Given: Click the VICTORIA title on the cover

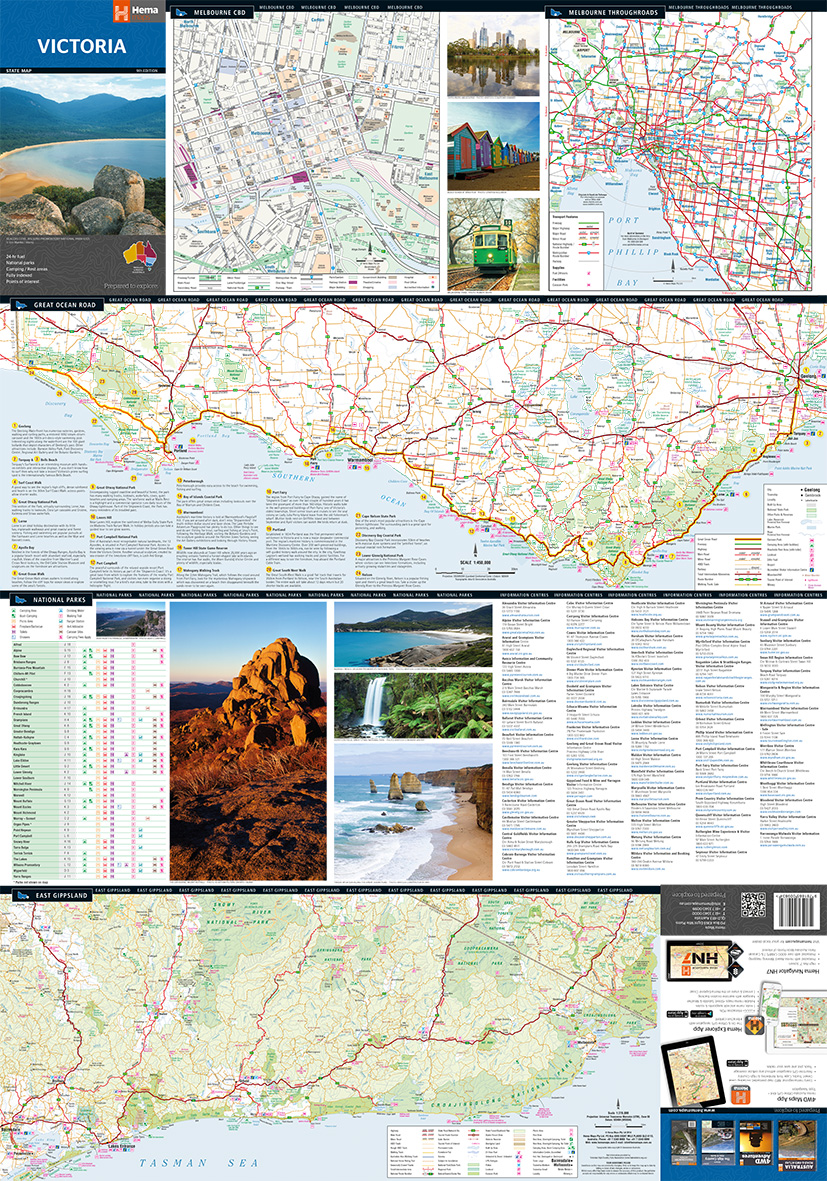Looking at the screenshot, I should tap(83, 46).
